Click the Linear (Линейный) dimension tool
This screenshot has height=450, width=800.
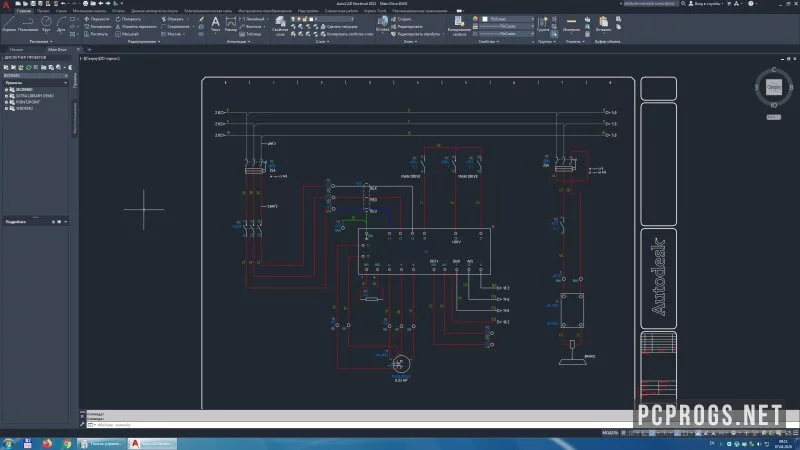[x=252, y=19]
